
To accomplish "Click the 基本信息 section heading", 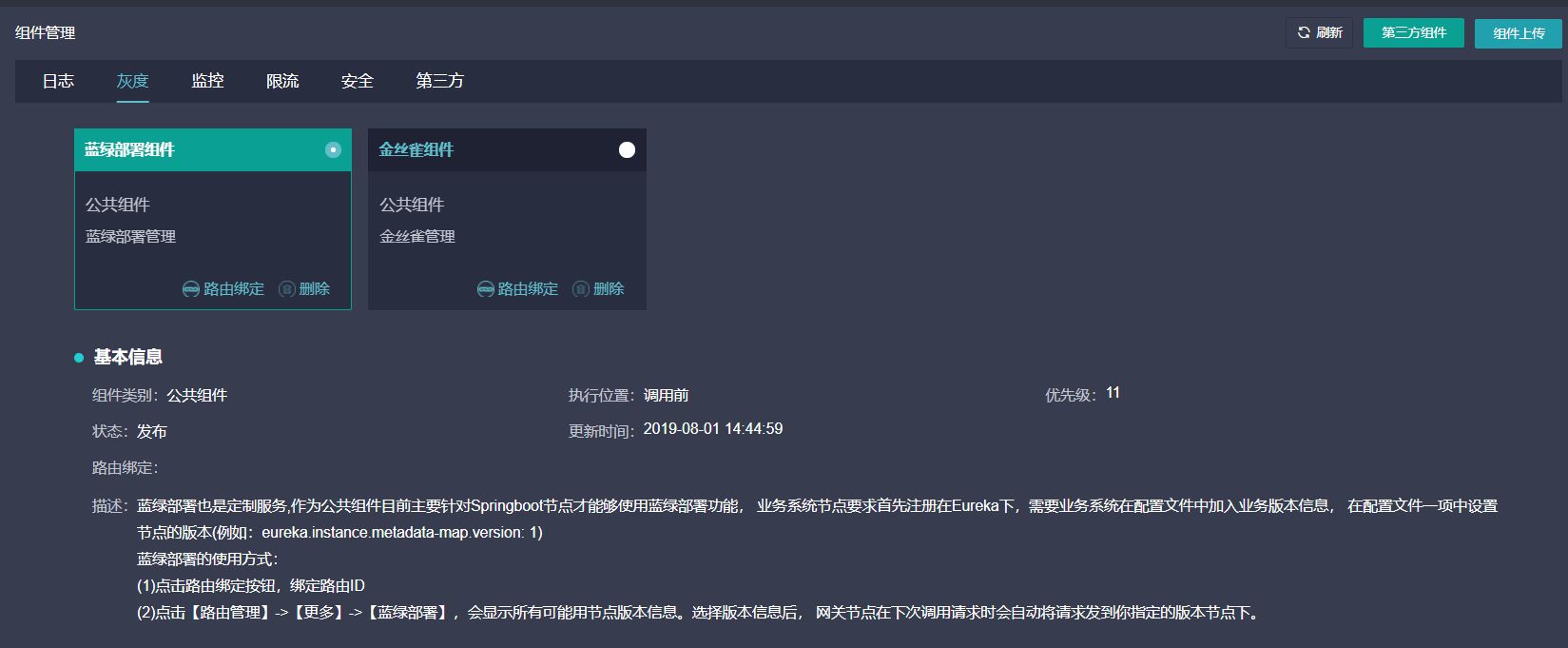I will (x=128, y=357).
